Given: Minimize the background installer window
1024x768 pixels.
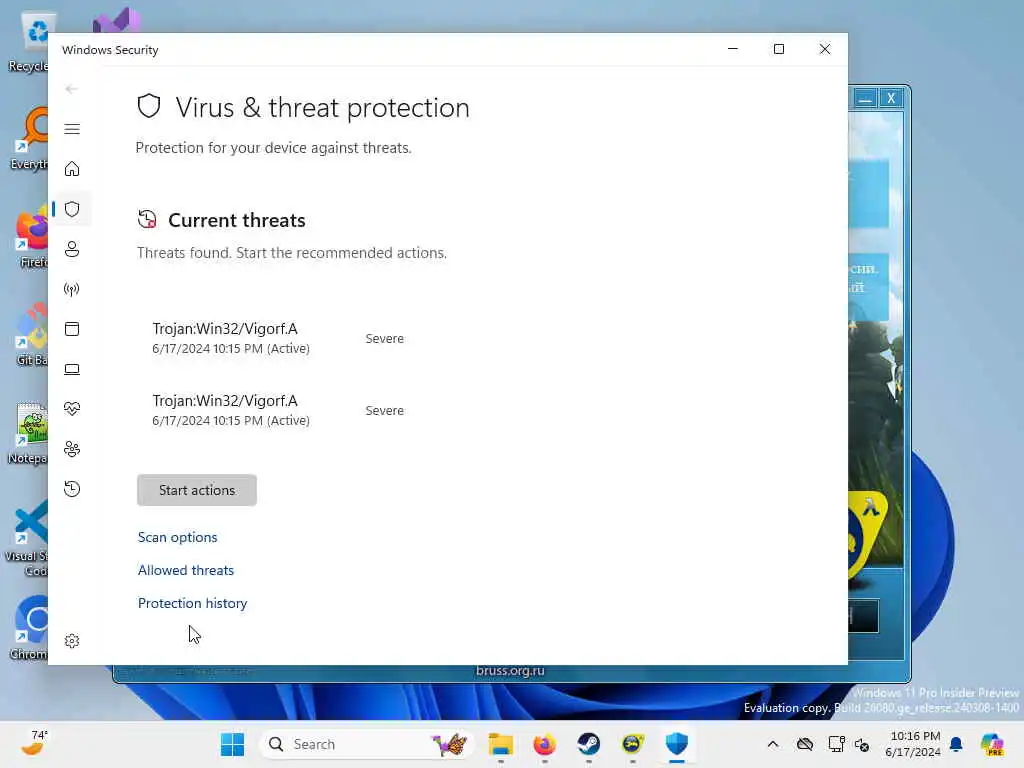Looking at the screenshot, I should pyautogui.click(x=865, y=99).
